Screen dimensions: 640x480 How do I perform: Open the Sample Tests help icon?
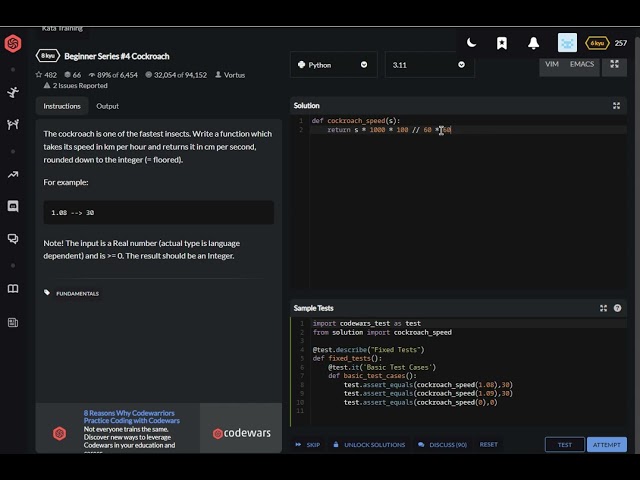(617, 308)
